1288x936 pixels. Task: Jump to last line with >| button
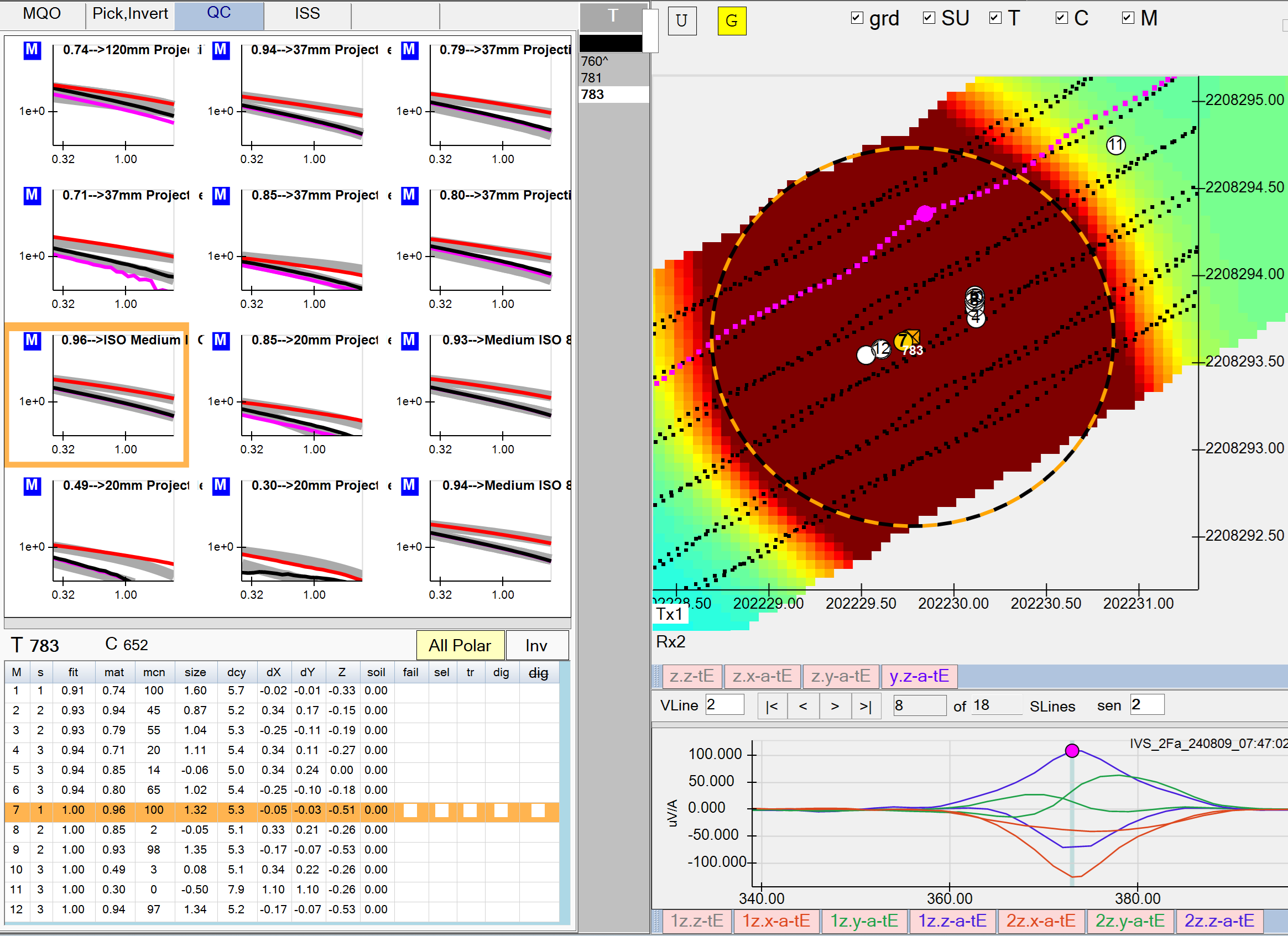pyautogui.click(x=865, y=706)
